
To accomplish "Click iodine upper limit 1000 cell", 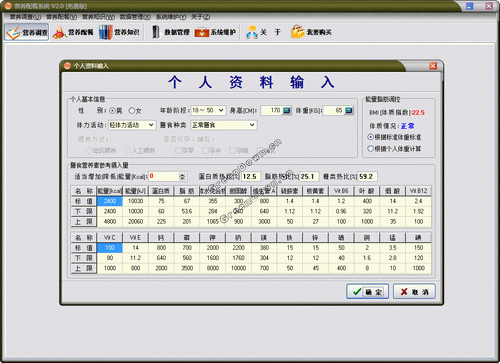I will 418,268.
